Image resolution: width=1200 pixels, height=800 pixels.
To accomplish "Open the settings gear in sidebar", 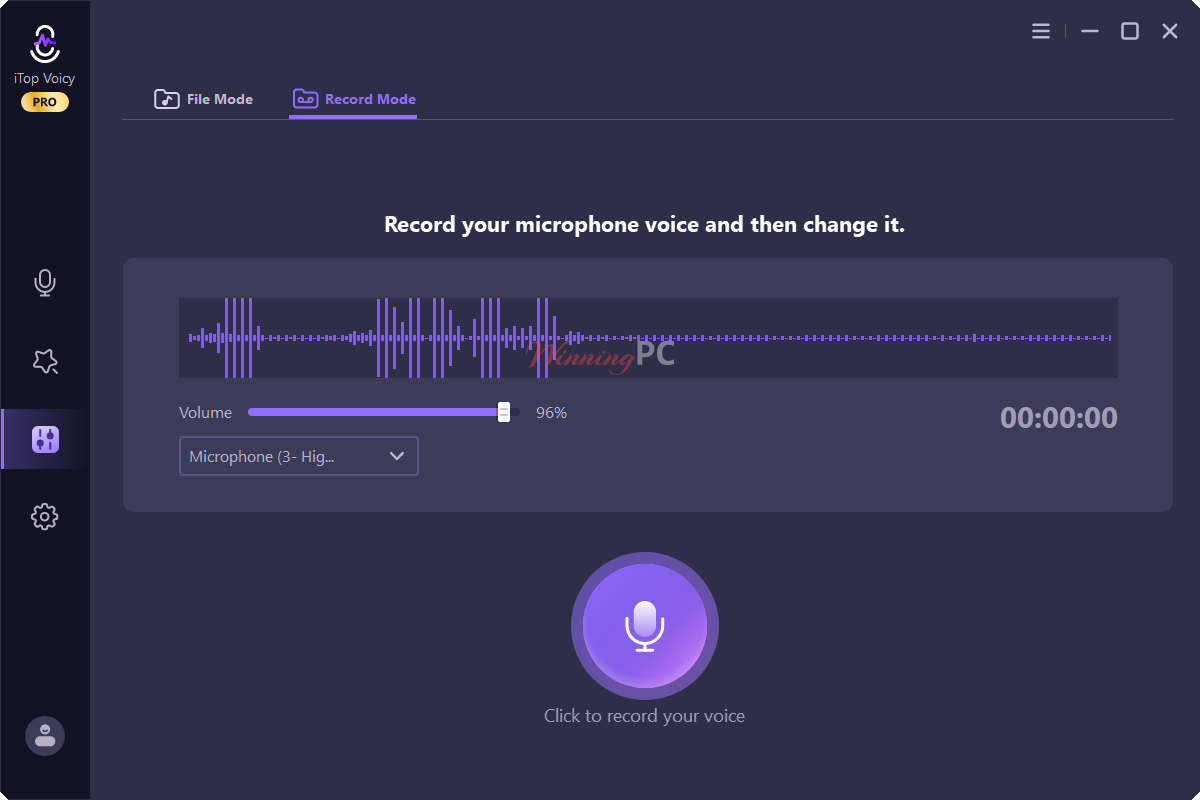I will tap(44, 517).
